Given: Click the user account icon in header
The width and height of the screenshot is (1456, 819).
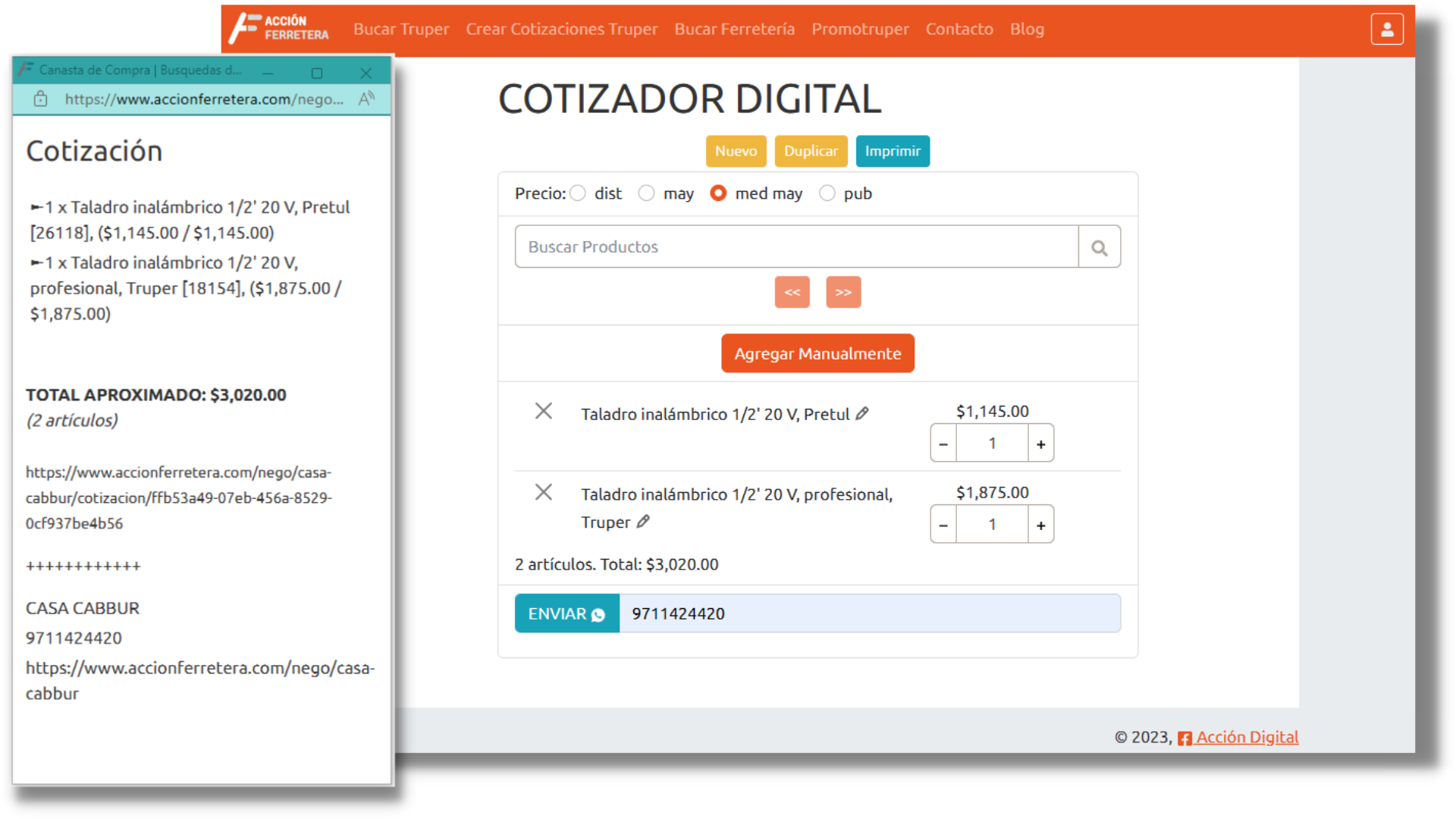Looking at the screenshot, I should point(1386,30).
